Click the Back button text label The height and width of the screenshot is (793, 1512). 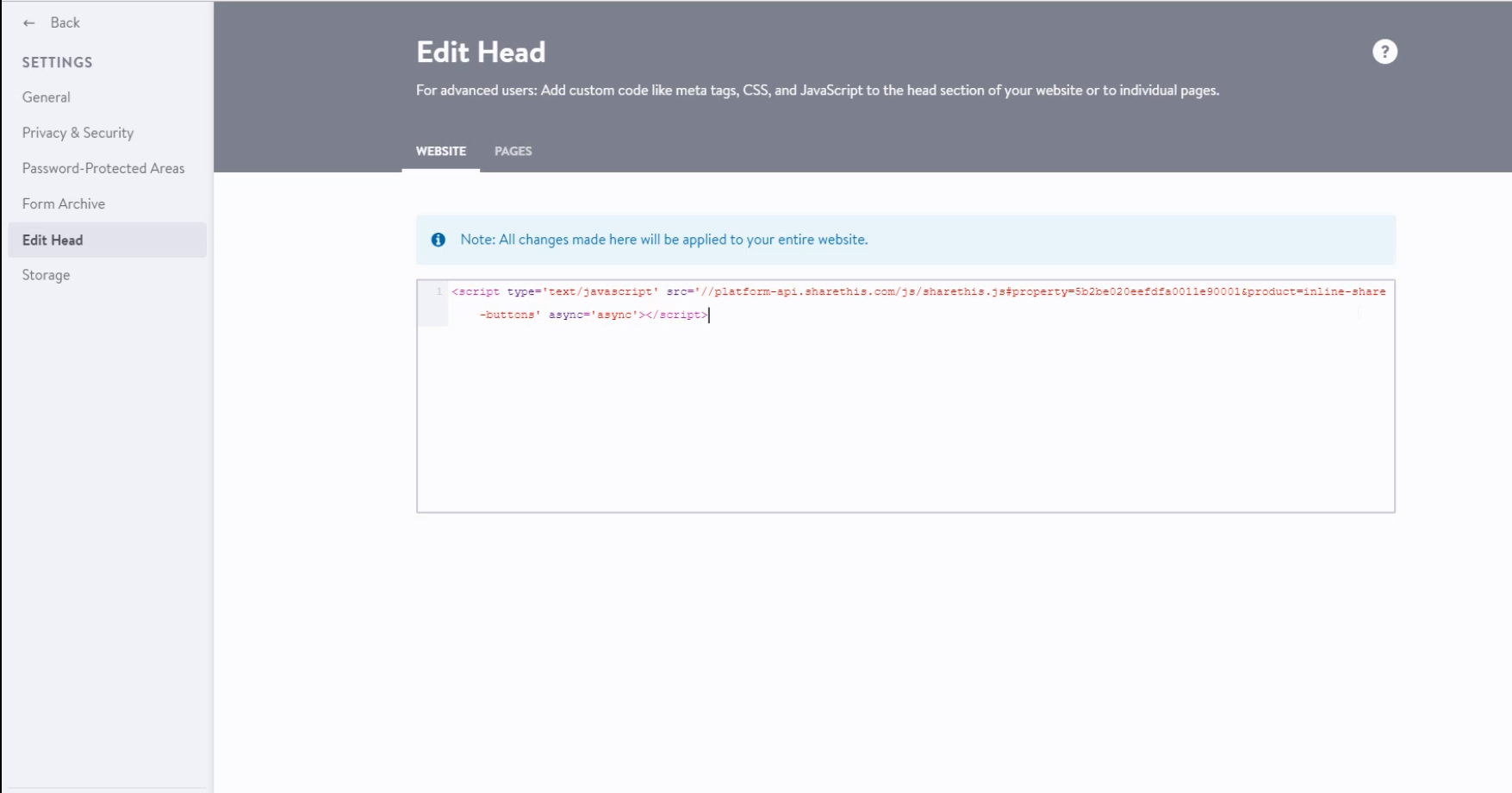coord(64,22)
